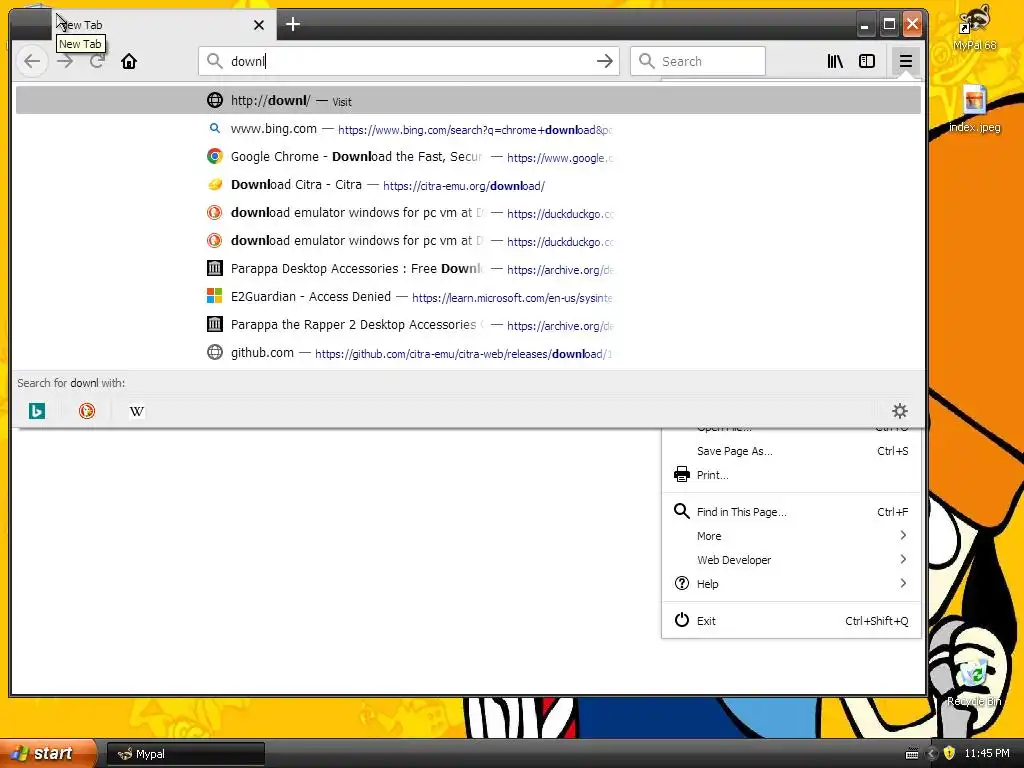Viewport: 1024px width, 768px height.
Task: Select Parappa Desktop Accessories Free Download suggestion
Action: [x=468, y=269]
